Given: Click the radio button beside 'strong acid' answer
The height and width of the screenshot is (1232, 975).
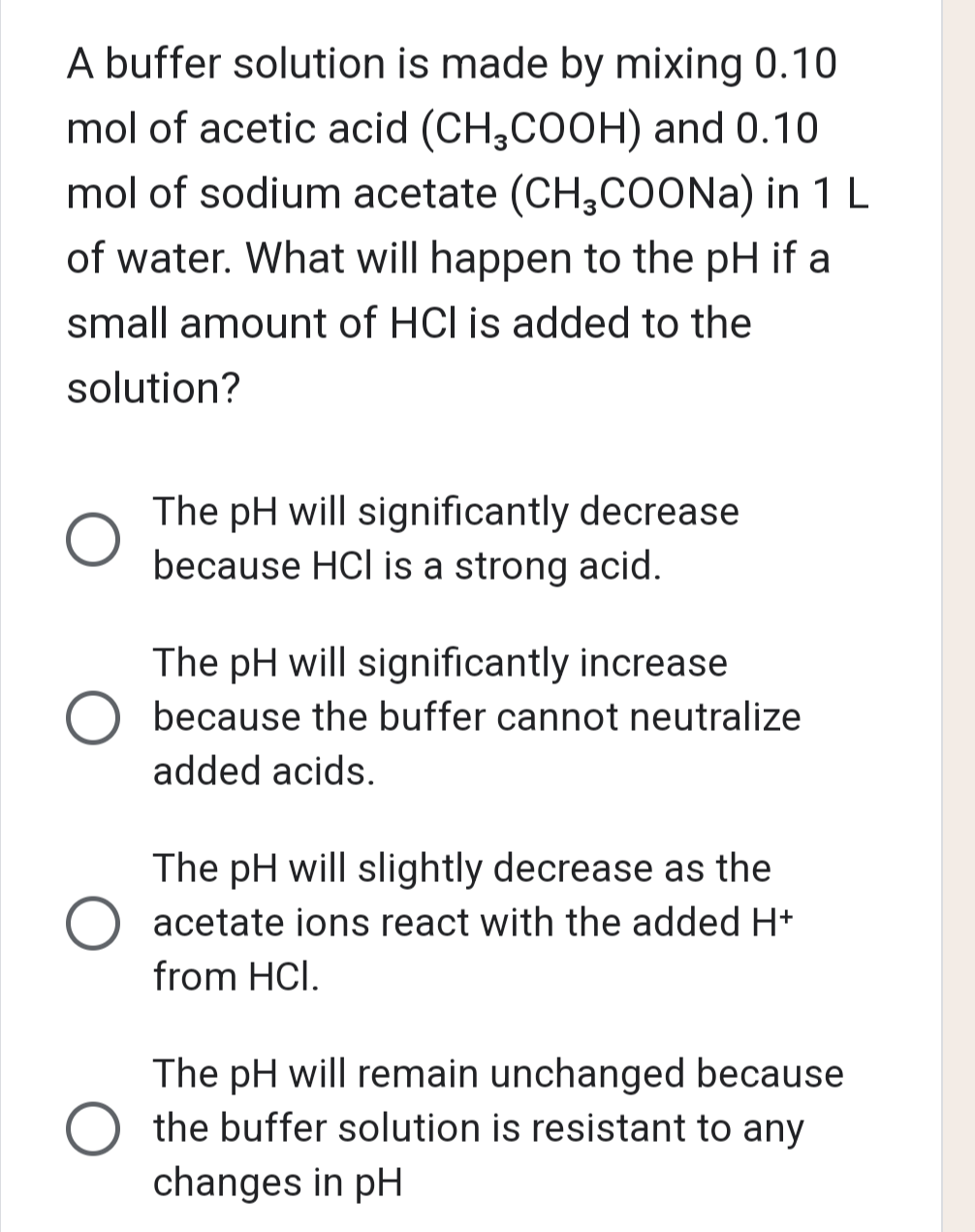Looking at the screenshot, I should (93, 539).
